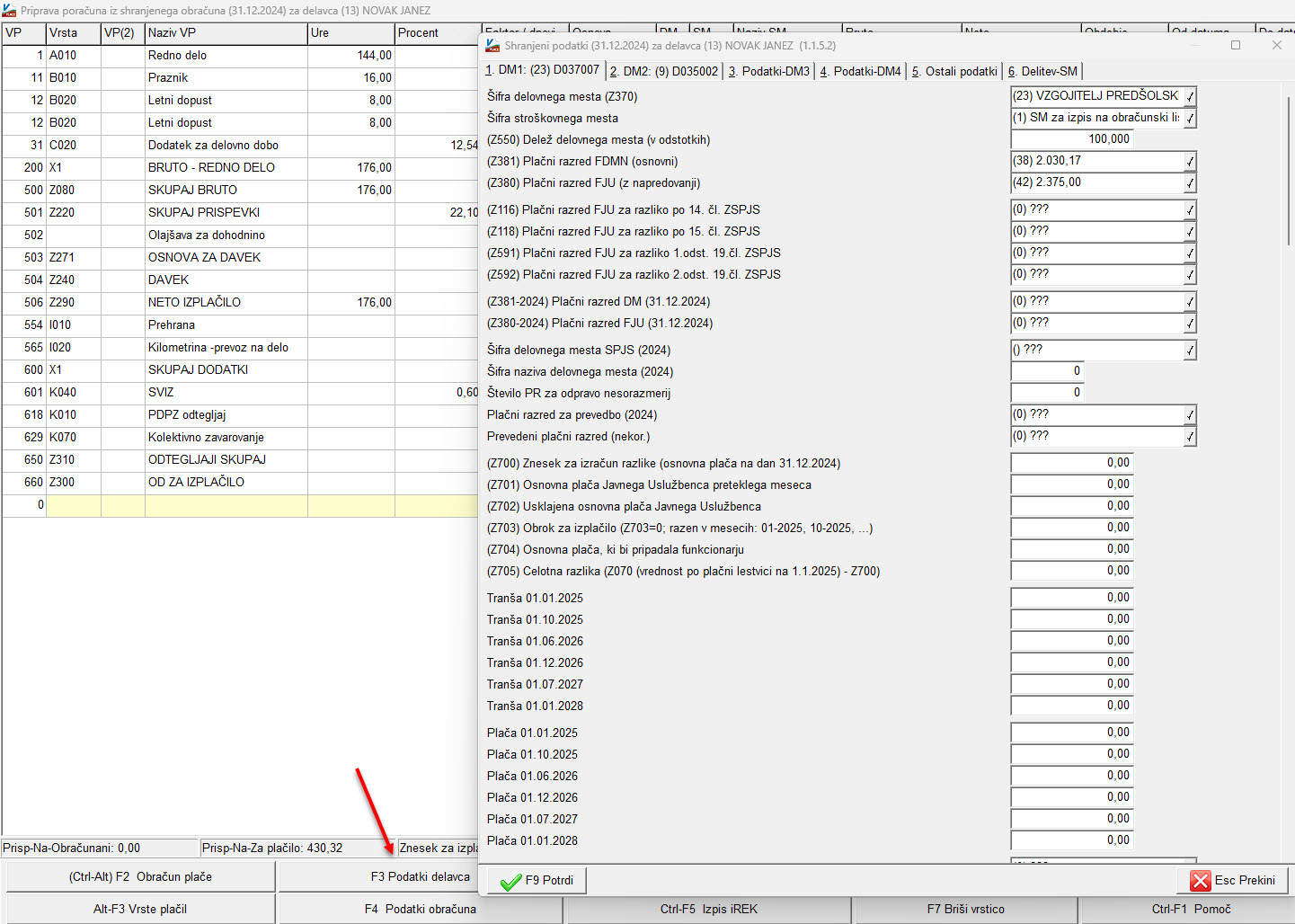Expand the (Z380) Plačni razred FJU dropdown
Viewport: 1295px width, 924px height.
pos(1190,182)
